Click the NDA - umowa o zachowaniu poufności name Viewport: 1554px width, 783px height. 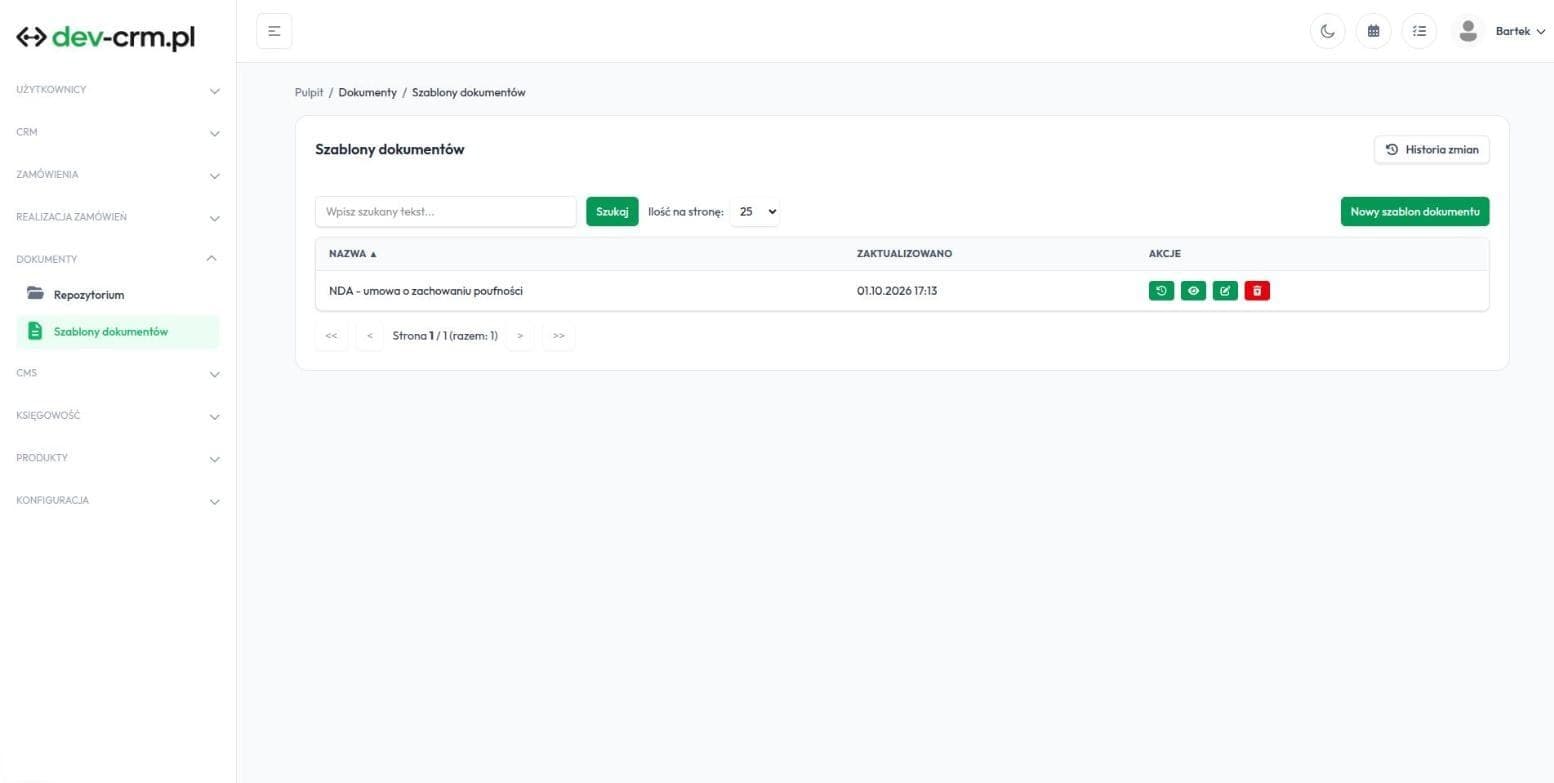(x=426, y=291)
